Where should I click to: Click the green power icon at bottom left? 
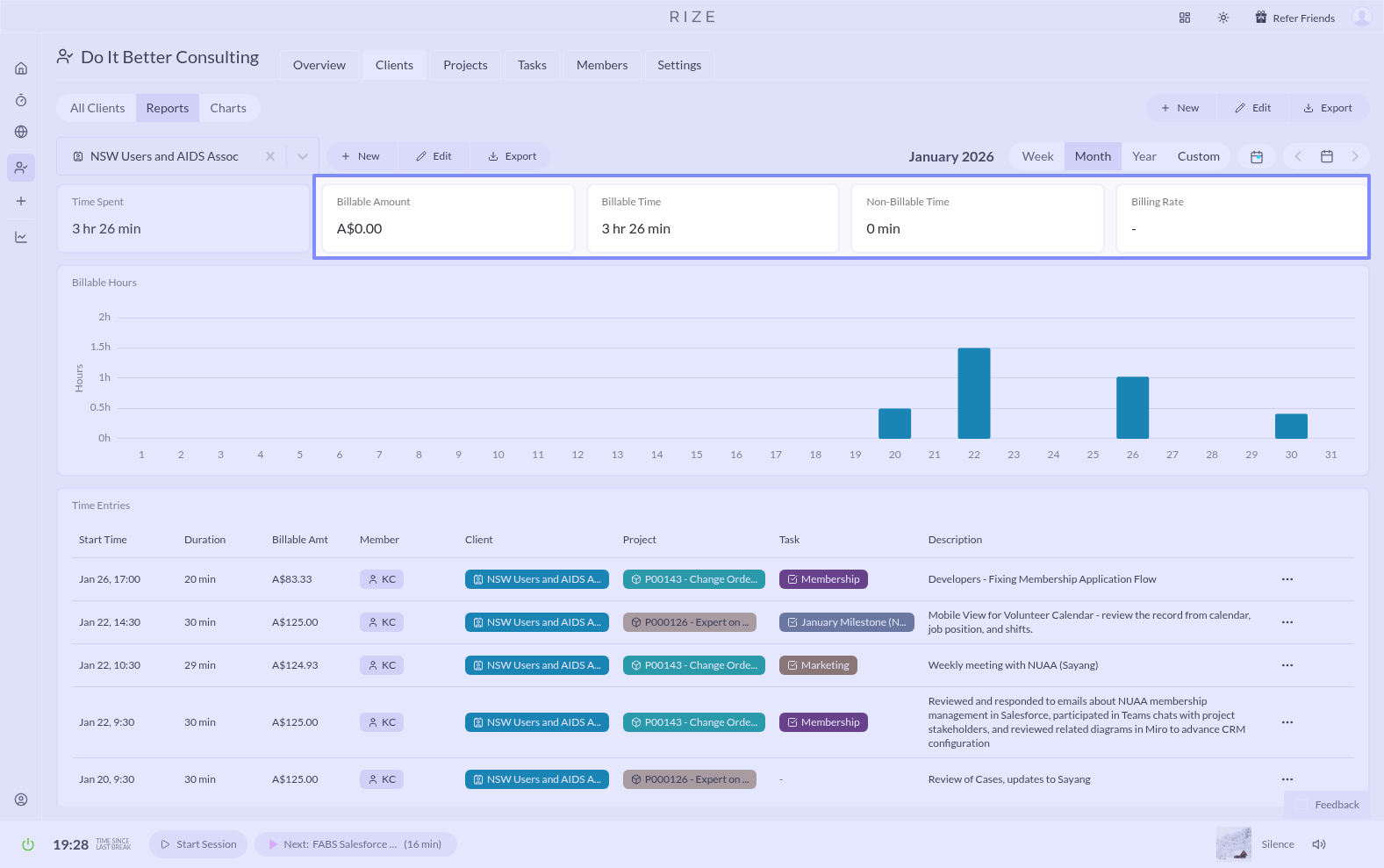(x=28, y=844)
